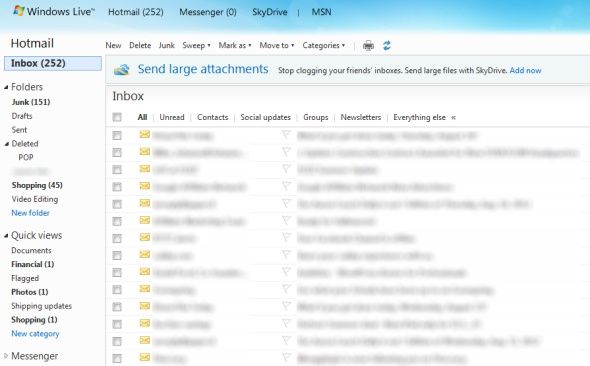This screenshot has height=366, width=590.
Task: Filter inbox by Unread
Action: coord(172,117)
